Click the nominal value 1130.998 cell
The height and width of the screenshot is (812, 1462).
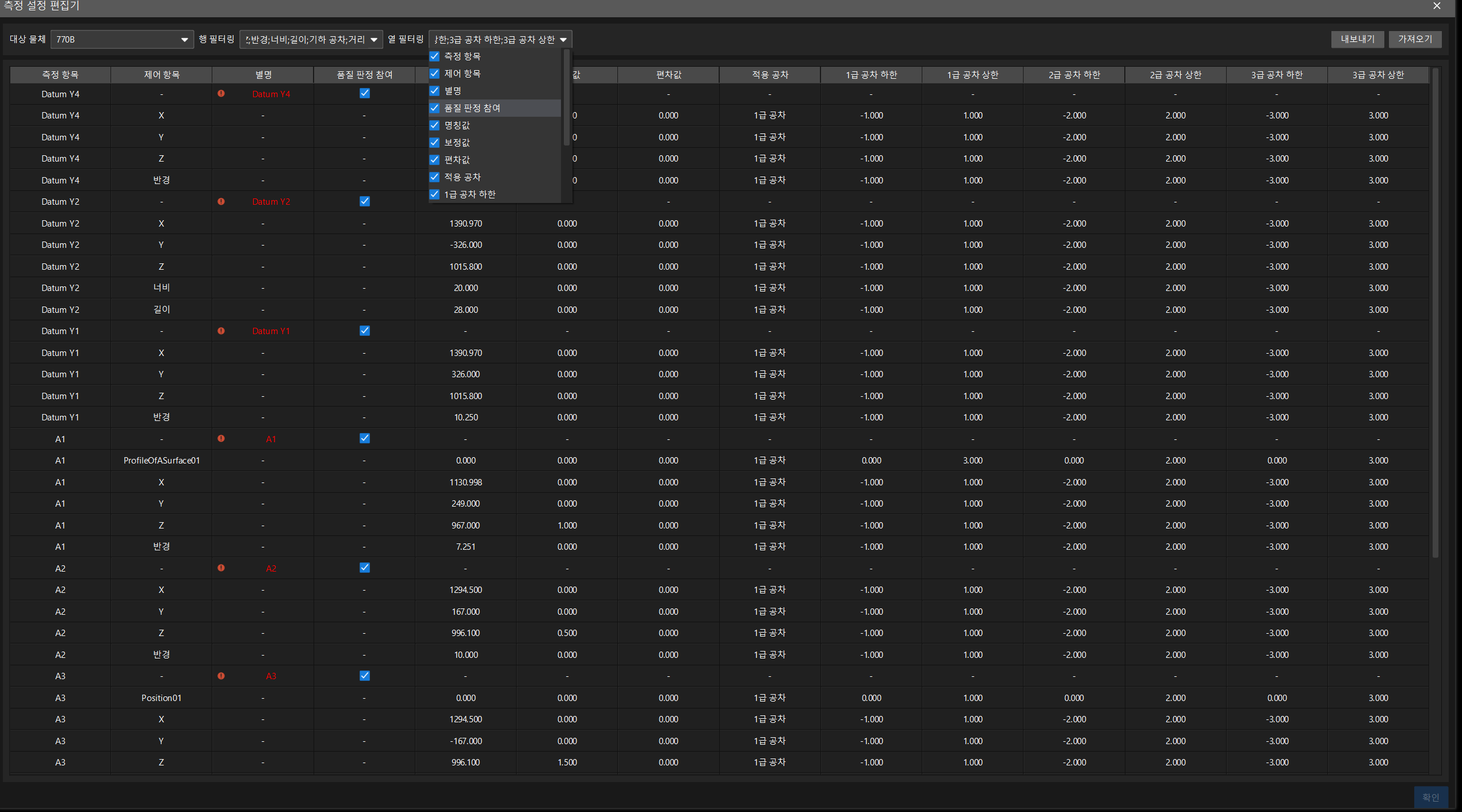(466, 482)
